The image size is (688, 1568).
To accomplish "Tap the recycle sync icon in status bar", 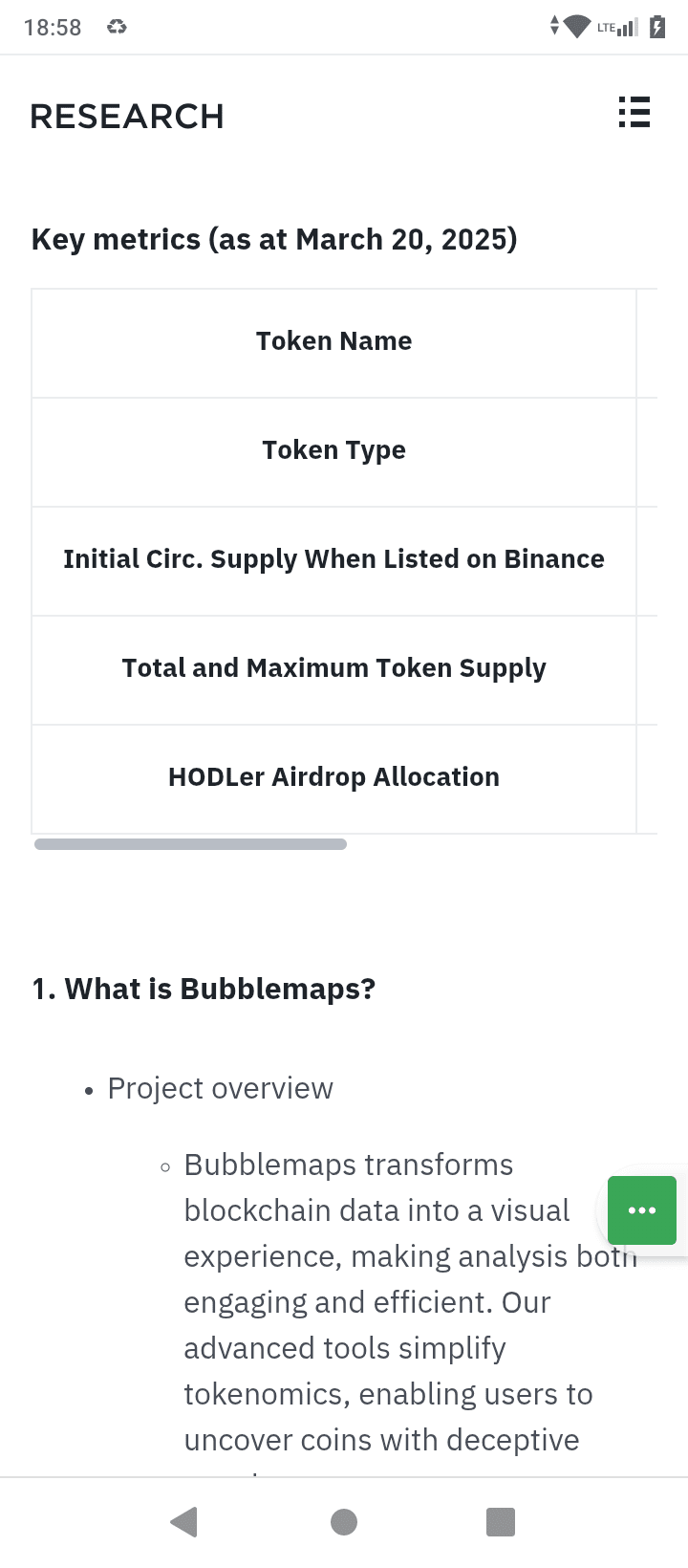I will tap(117, 27).
